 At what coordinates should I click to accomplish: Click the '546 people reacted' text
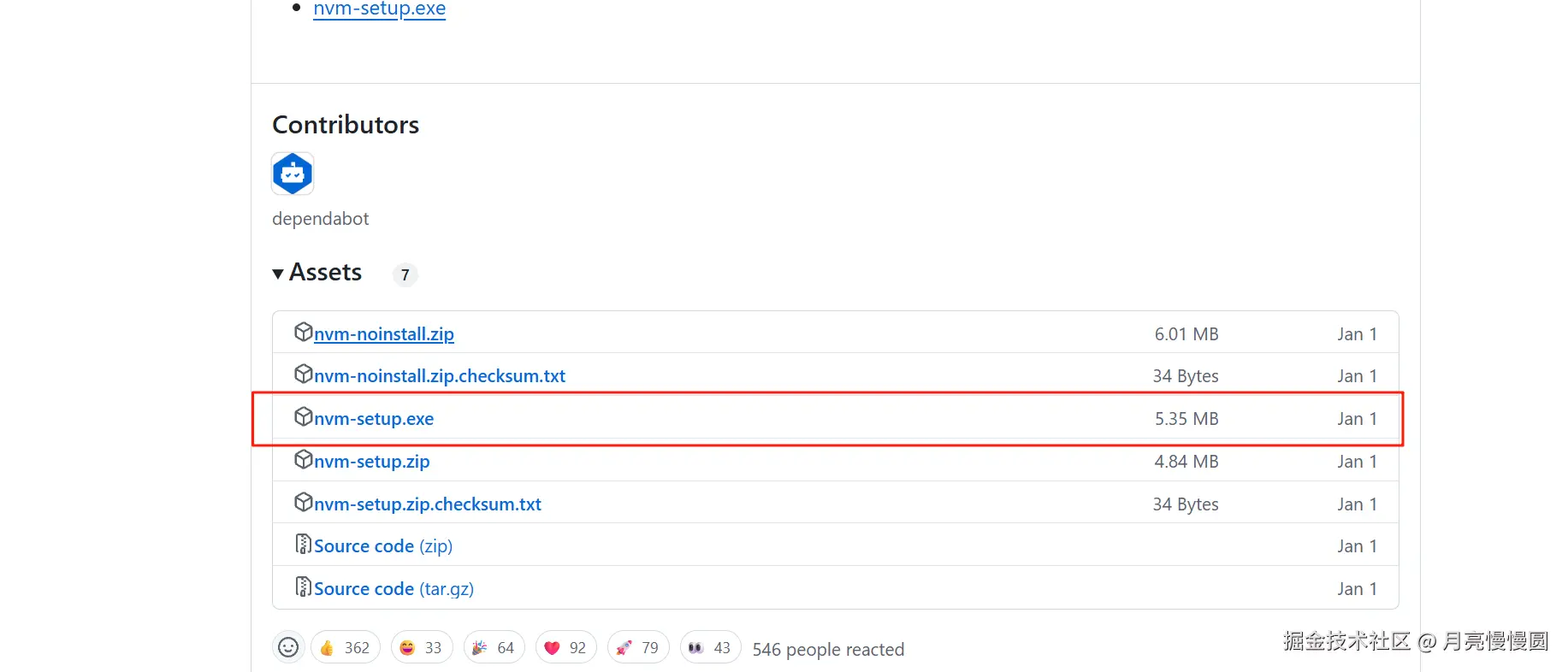click(x=828, y=650)
